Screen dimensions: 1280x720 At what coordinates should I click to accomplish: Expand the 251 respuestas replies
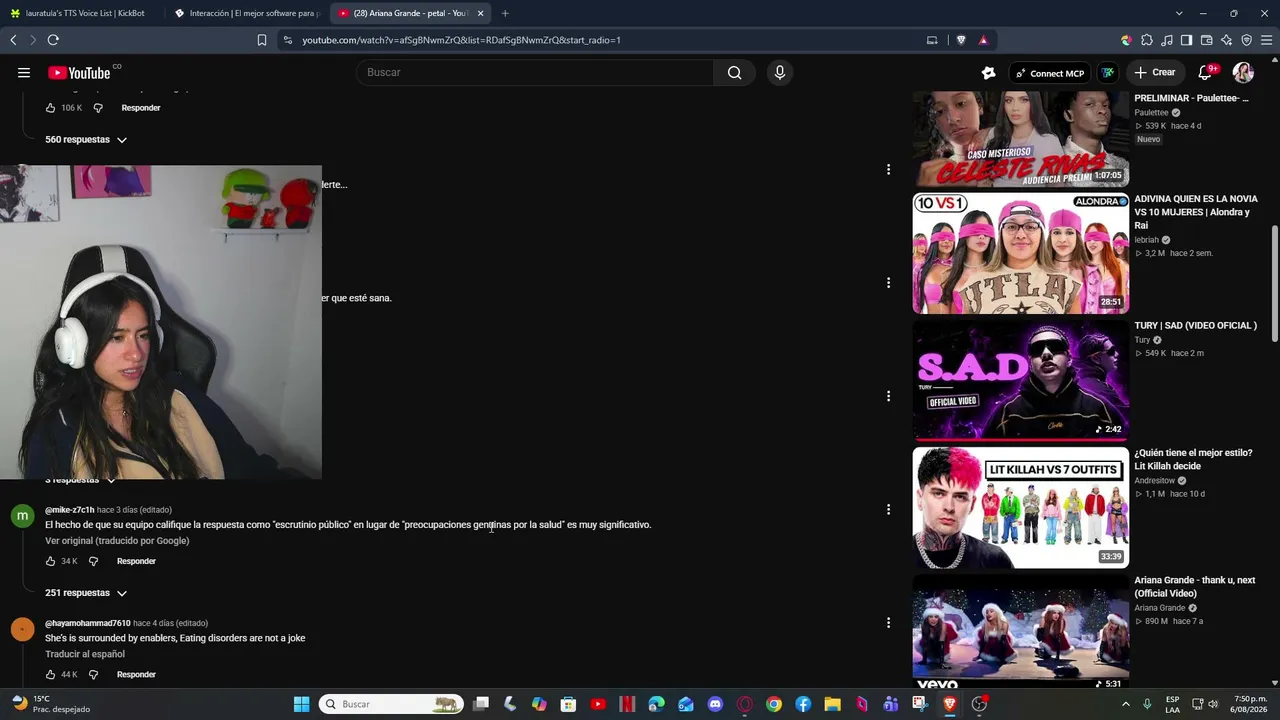tap(86, 593)
